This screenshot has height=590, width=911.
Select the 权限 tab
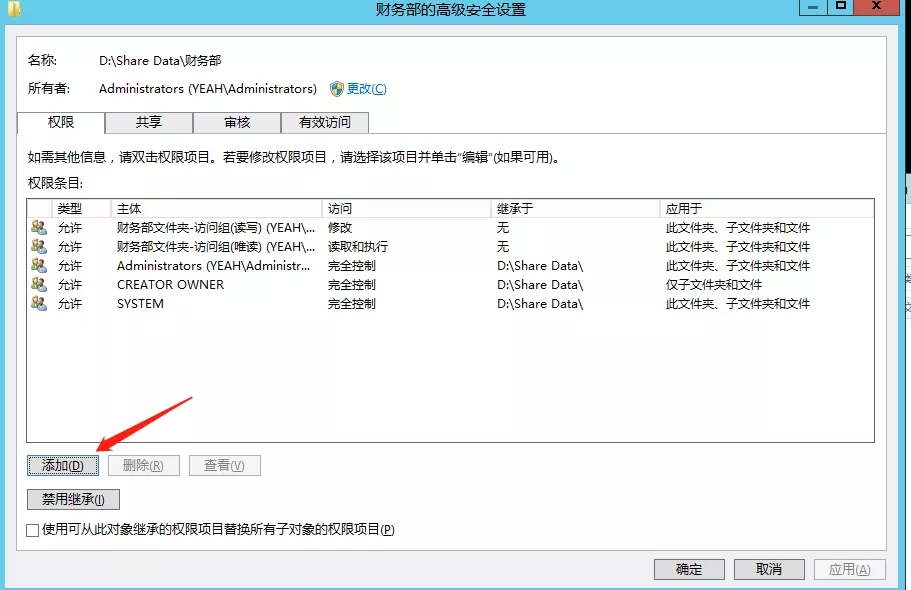(x=61, y=122)
